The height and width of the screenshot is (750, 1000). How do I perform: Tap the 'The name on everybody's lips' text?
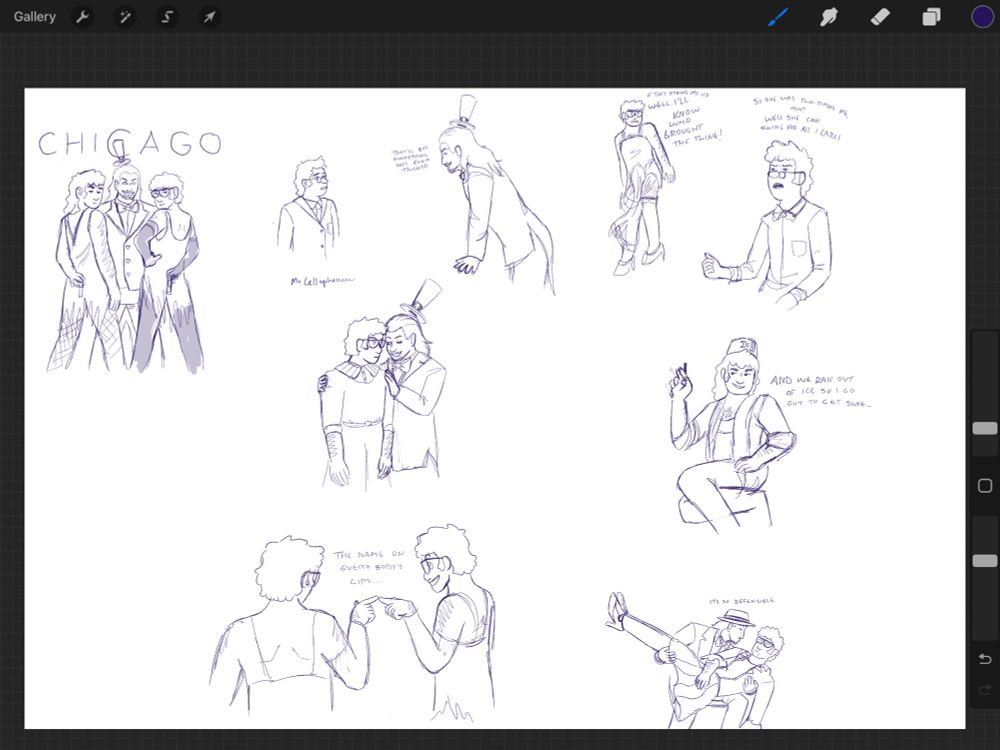(x=369, y=567)
